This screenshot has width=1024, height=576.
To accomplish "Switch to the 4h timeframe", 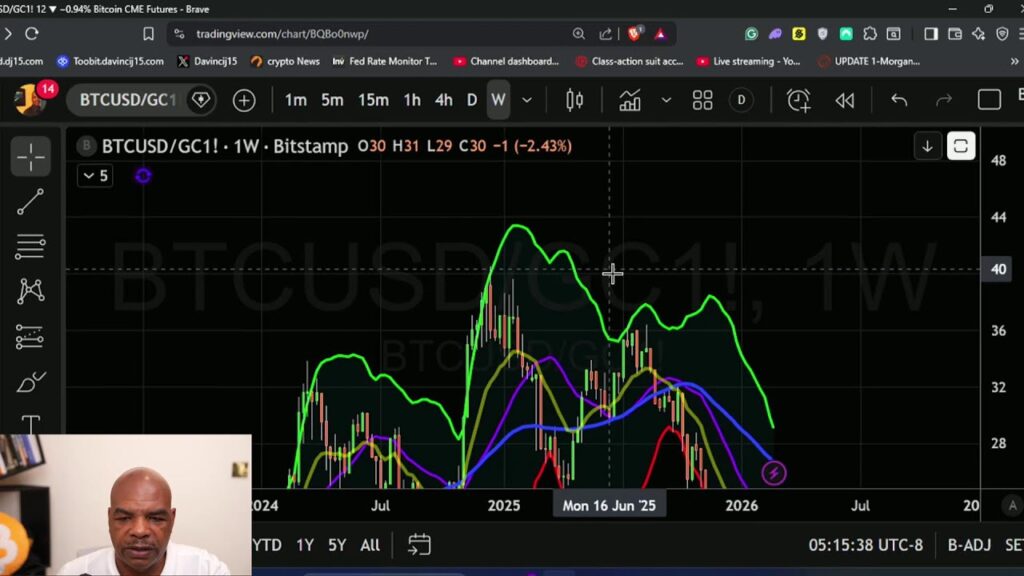I will [443, 100].
